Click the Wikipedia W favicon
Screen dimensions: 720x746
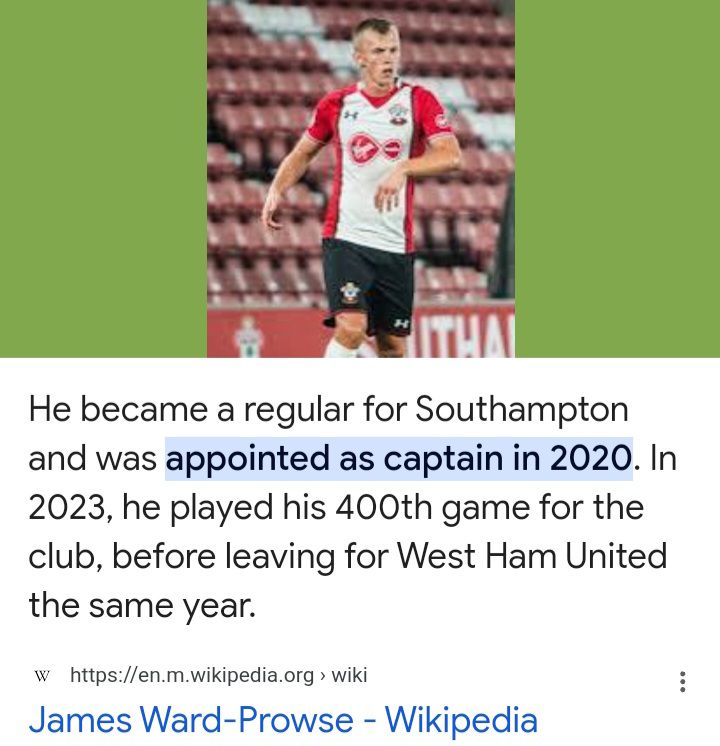click(x=42, y=676)
